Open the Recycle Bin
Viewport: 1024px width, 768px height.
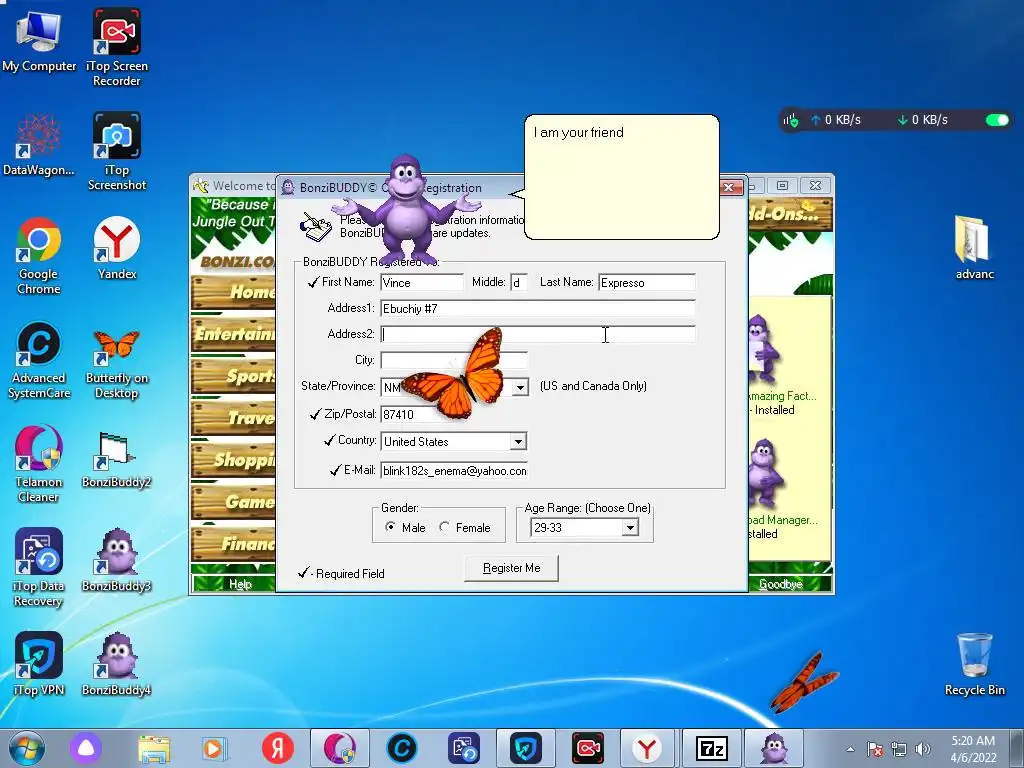tap(974, 664)
